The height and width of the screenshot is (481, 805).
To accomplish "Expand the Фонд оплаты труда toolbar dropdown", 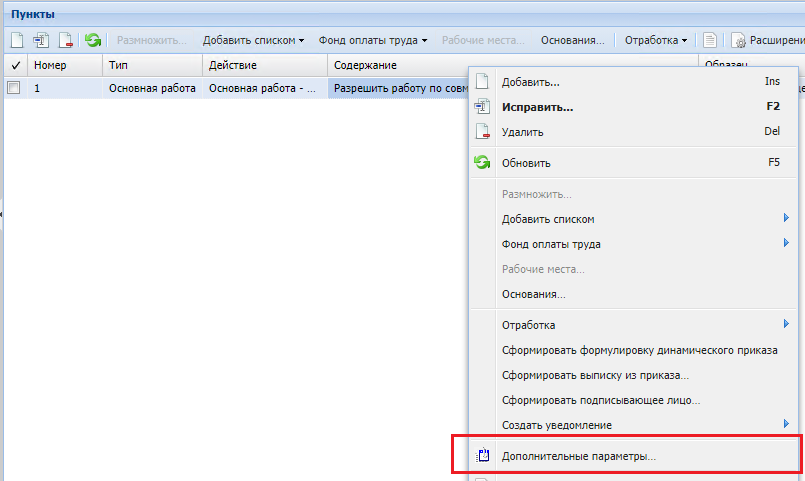I will (373, 41).
